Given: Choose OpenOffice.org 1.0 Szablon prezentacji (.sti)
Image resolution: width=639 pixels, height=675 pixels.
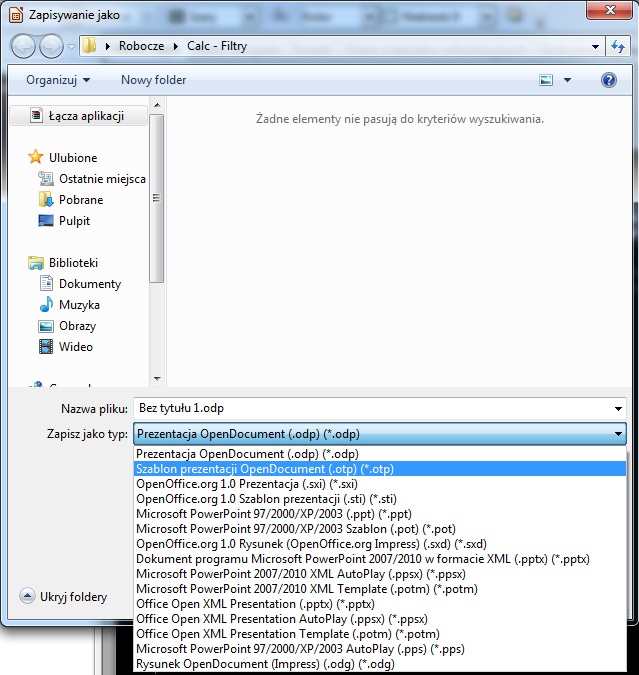Looking at the screenshot, I should point(380,499).
